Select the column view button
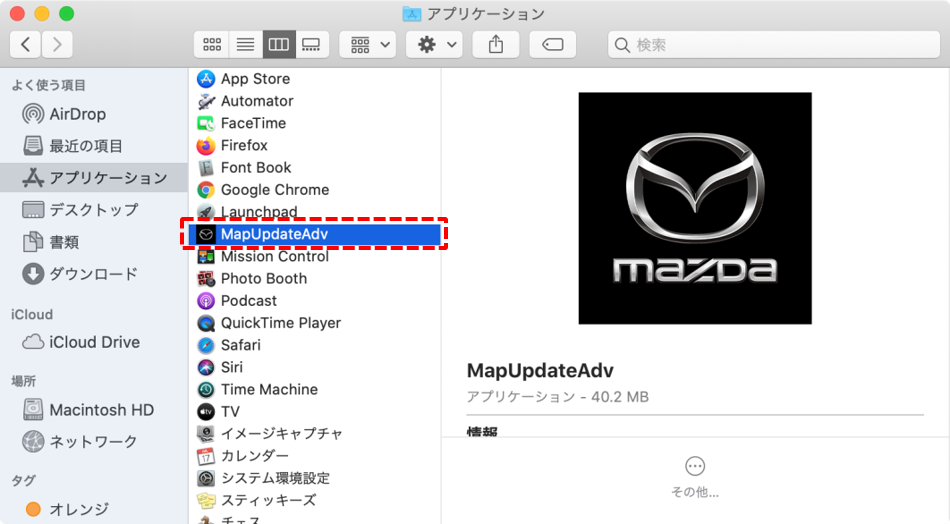 (x=279, y=44)
